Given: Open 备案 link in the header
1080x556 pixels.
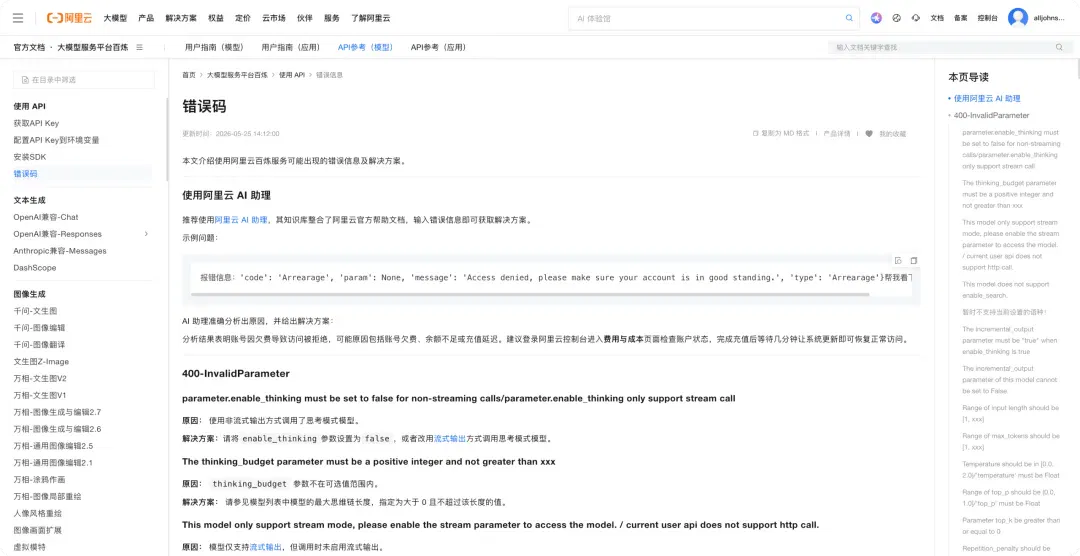Looking at the screenshot, I should click(x=960, y=19).
